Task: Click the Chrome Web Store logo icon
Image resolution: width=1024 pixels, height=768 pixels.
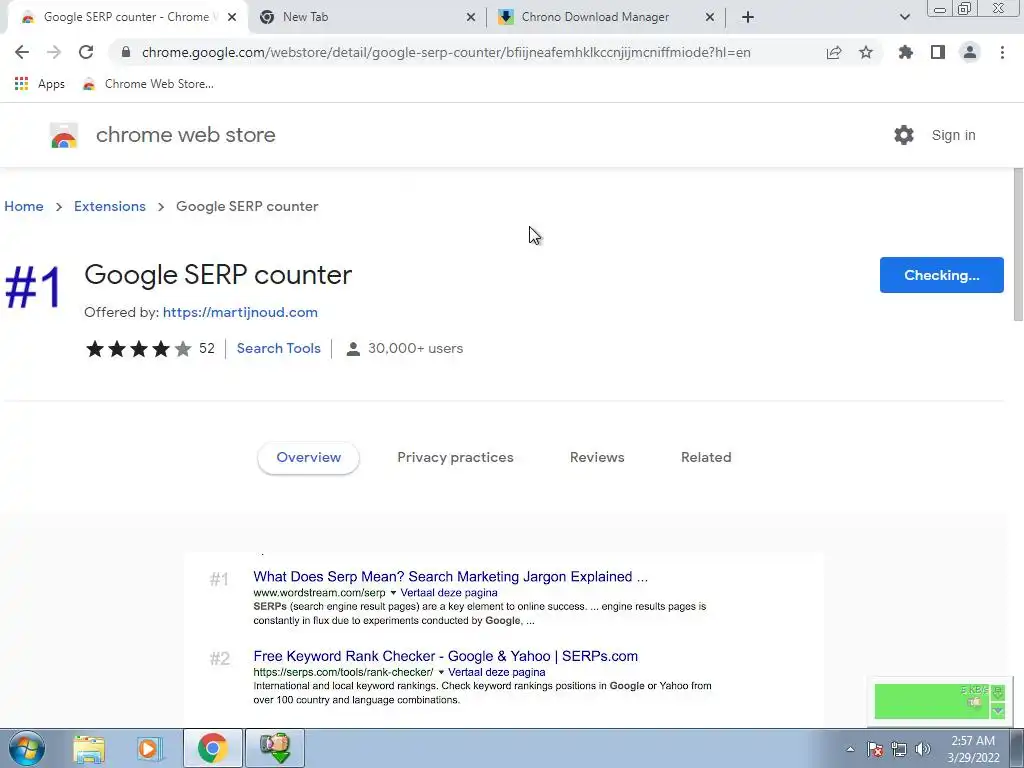Action: [64, 135]
